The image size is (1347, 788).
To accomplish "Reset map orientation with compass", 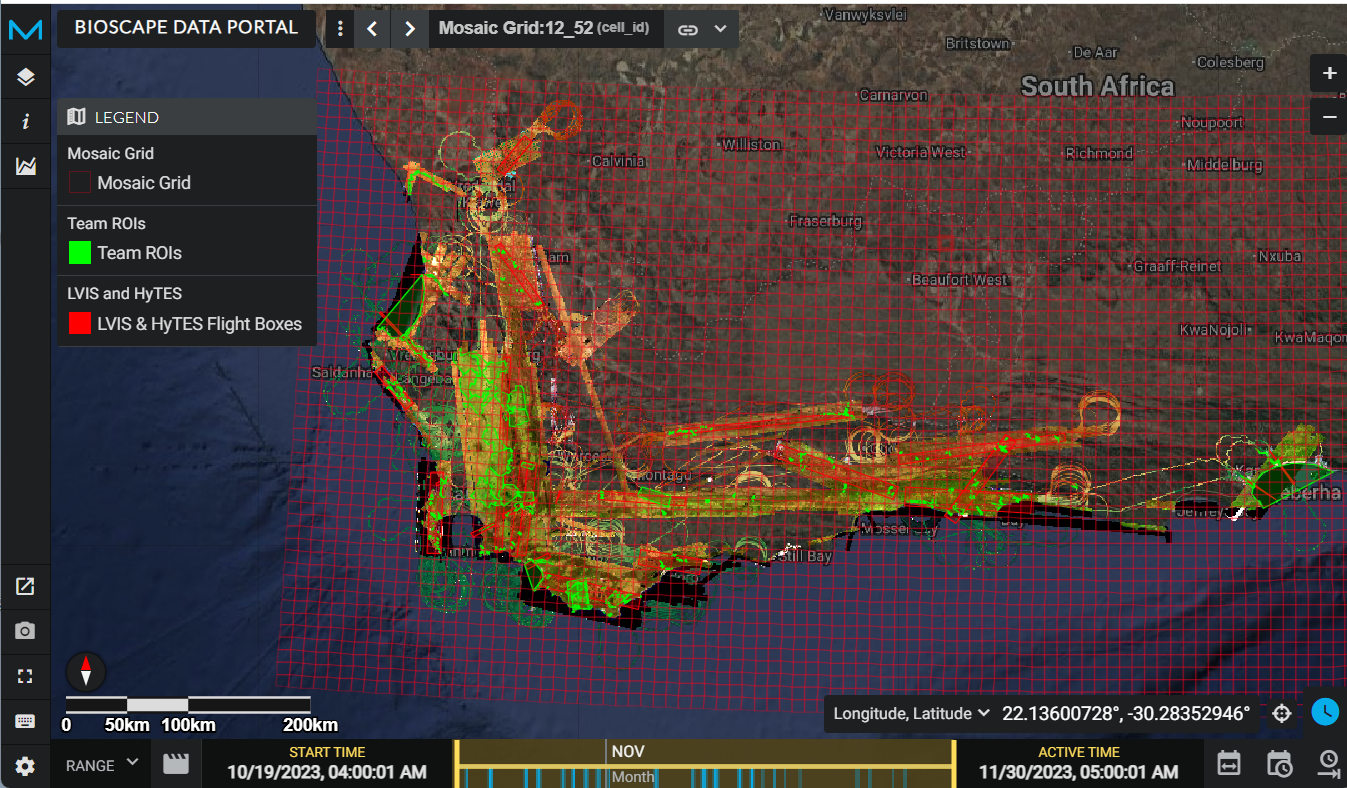I will 86,670.
